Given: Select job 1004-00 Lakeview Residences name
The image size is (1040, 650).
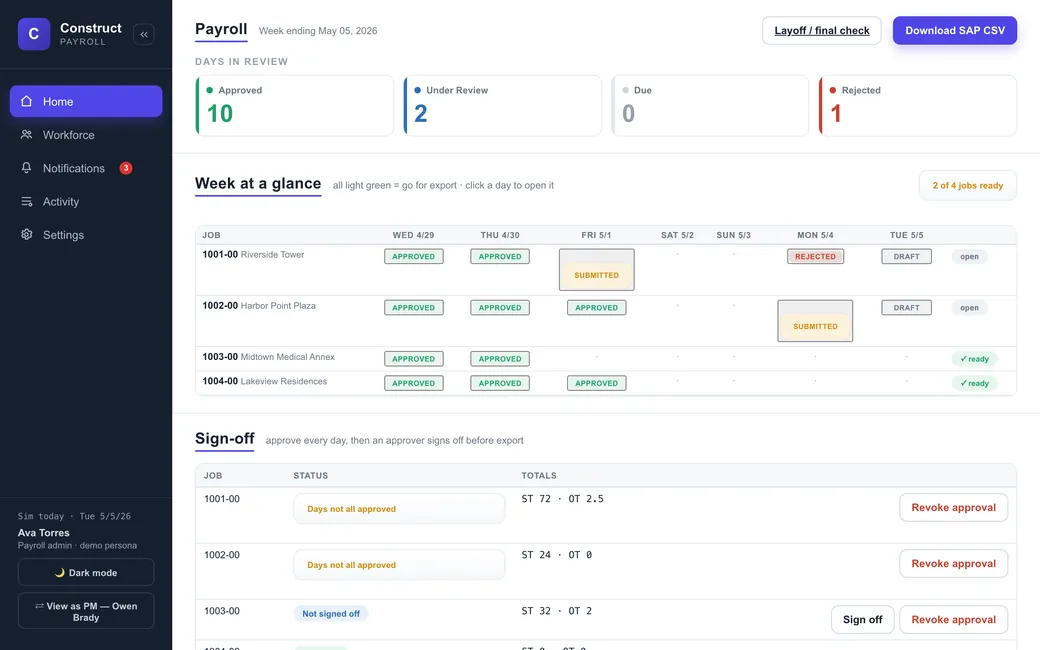Looking at the screenshot, I should tap(265, 381).
